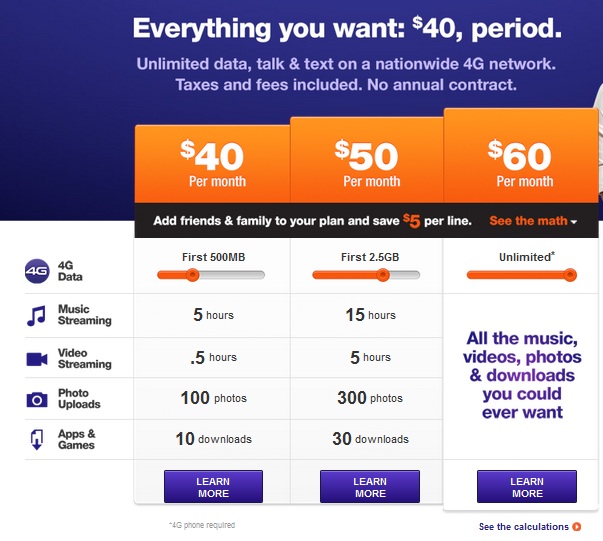The height and width of the screenshot is (541, 603).
Task: Click the Unlimited data slider handle
Action: pyautogui.click(x=570, y=275)
